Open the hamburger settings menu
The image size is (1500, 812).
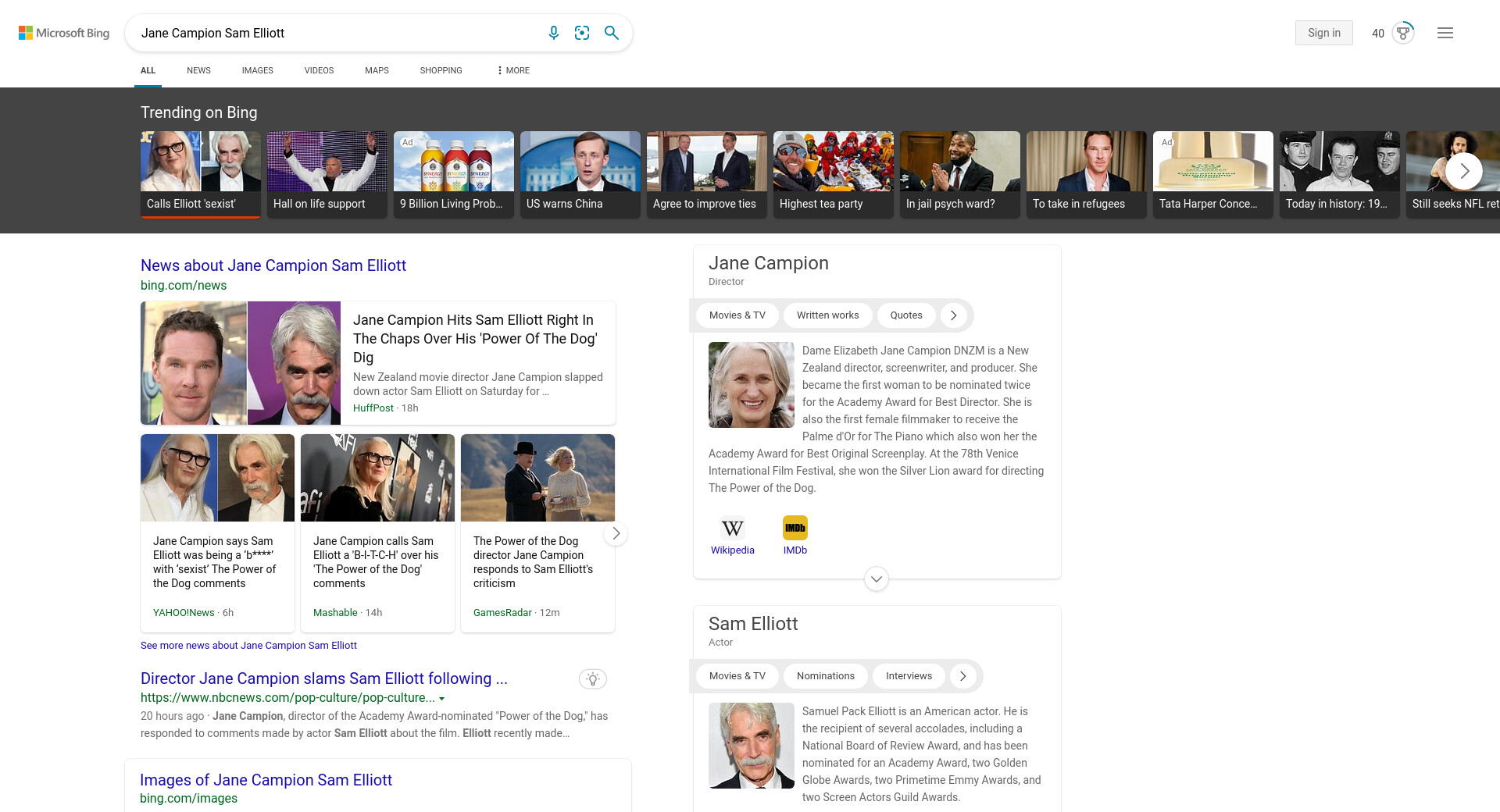click(1445, 33)
